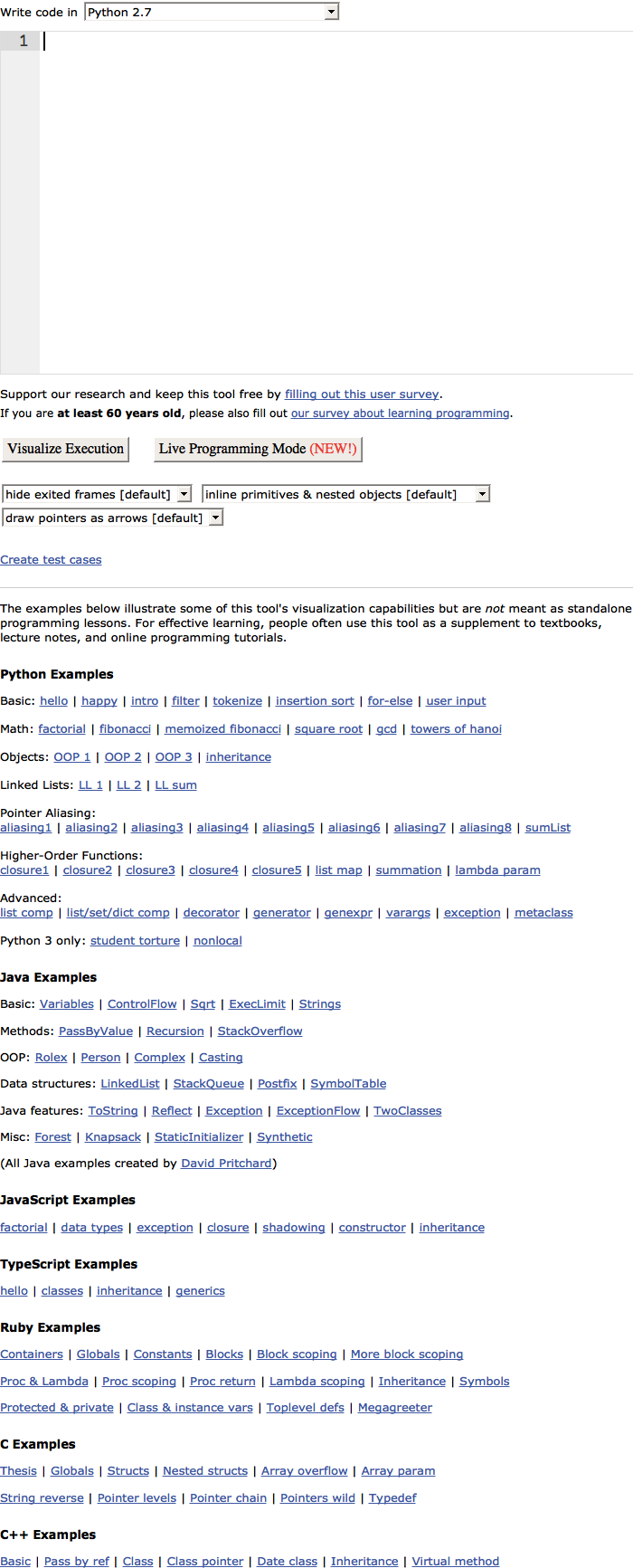Expand the hide exited frames dropdown

(98, 494)
